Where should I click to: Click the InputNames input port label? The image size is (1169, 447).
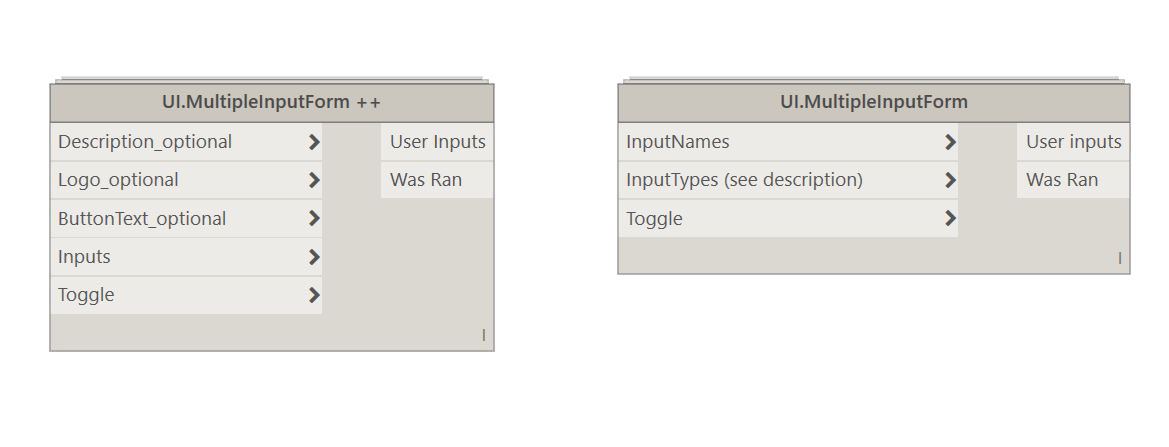[x=677, y=142]
